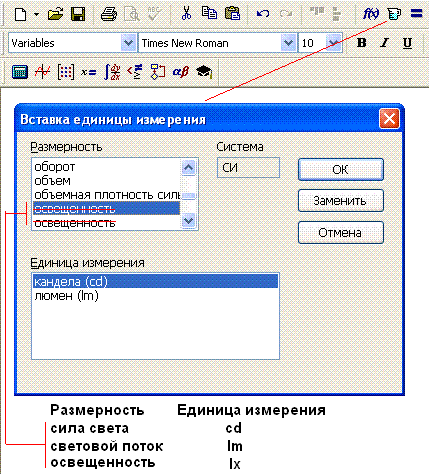Expand the font size 10 dropdown
The image size is (429, 474).
point(333,43)
